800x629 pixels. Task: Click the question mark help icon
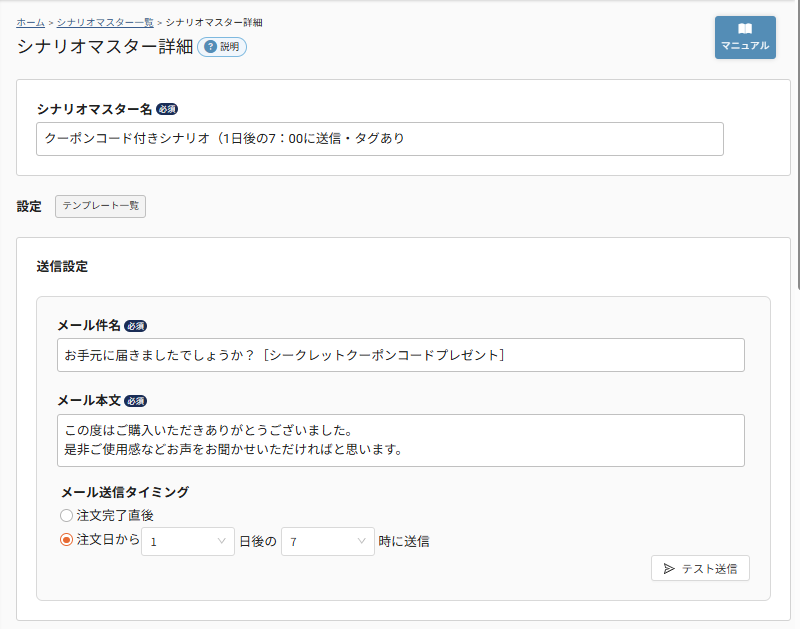click(210, 47)
